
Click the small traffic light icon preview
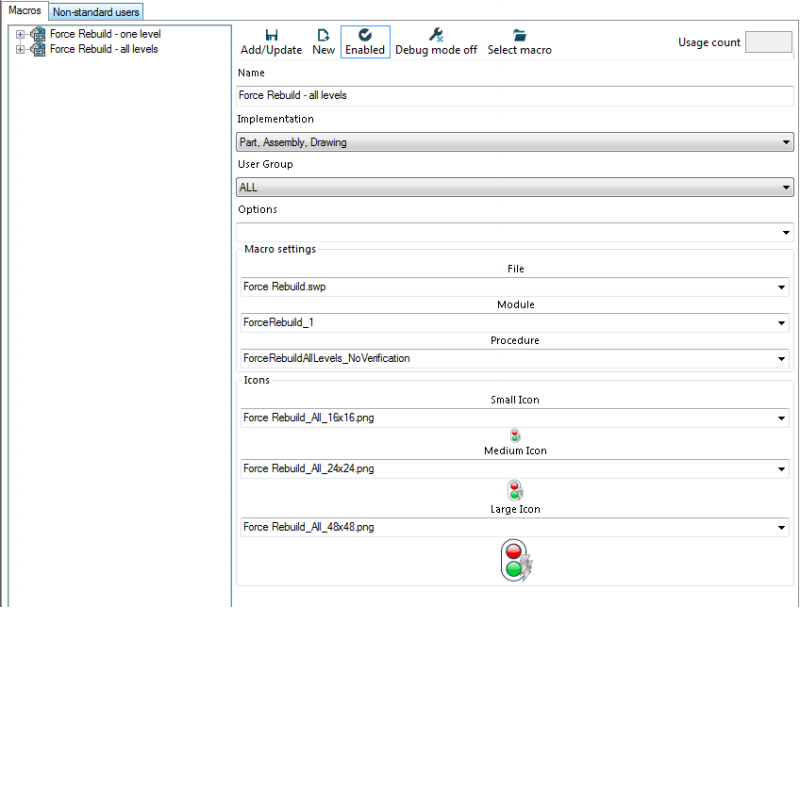coord(515,436)
